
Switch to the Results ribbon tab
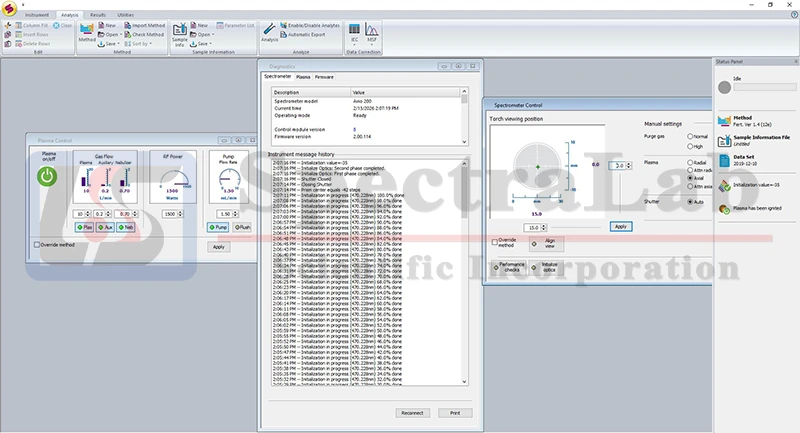tap(97, 16)
